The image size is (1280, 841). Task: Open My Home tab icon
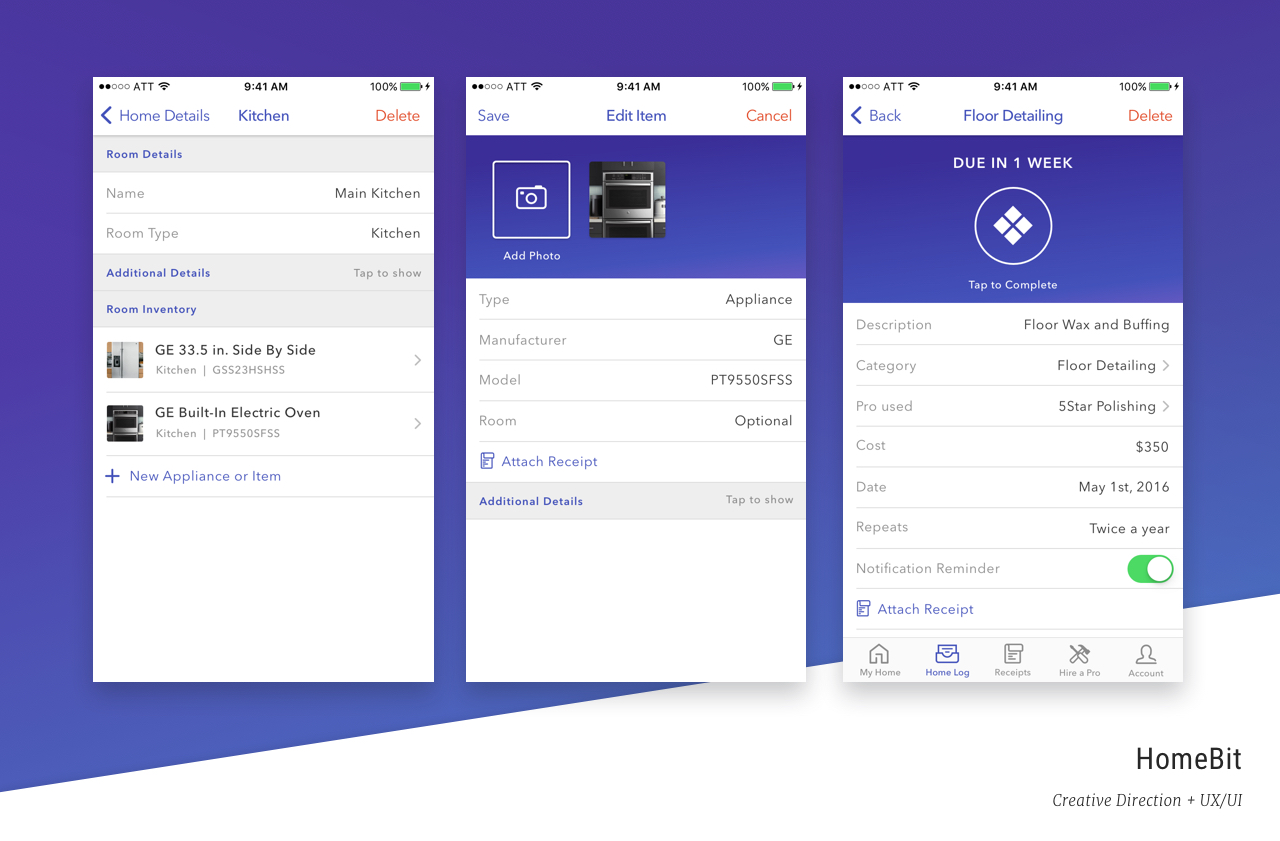click(879, 655)
